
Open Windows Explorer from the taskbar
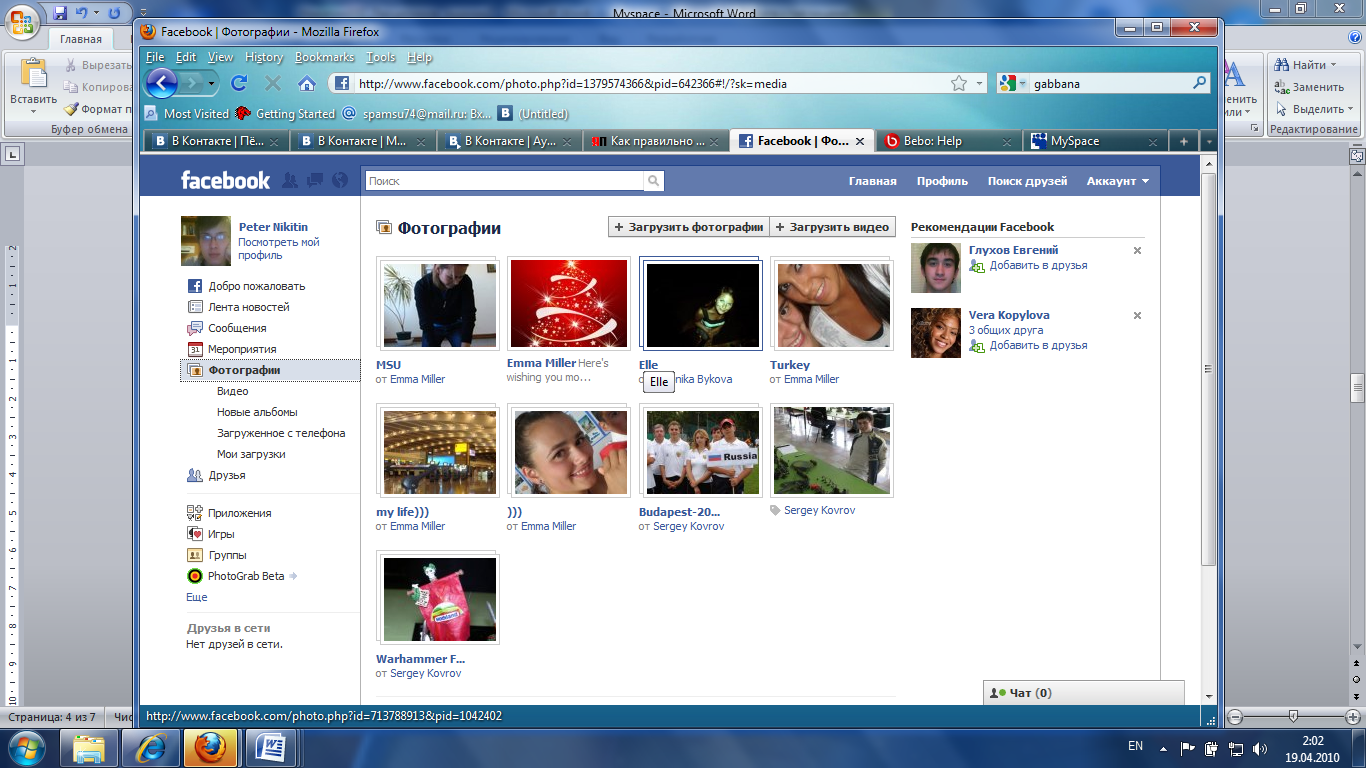(x=89, y=746)
